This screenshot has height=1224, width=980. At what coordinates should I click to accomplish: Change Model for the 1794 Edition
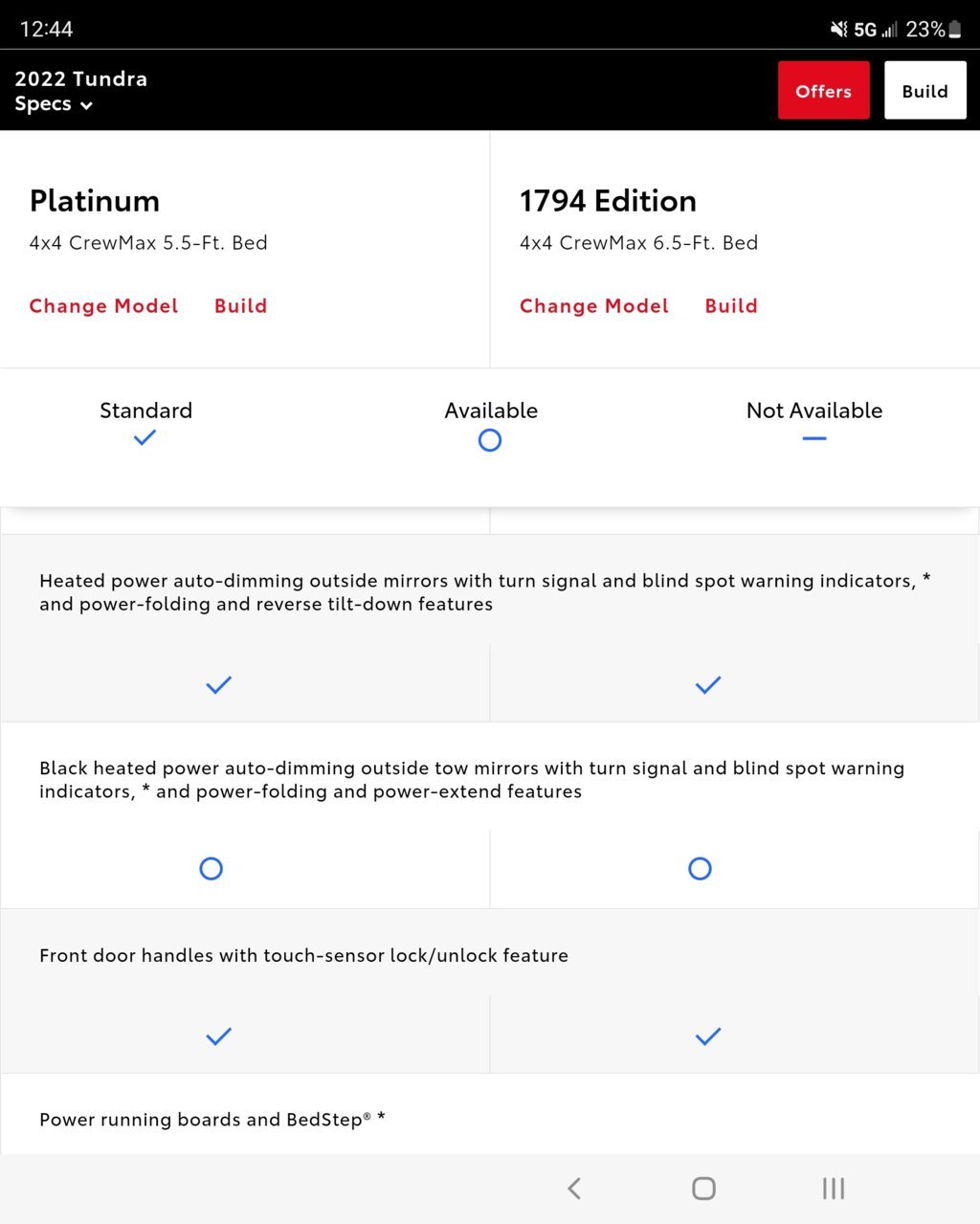pyautogui.click(x=594, y=306)
